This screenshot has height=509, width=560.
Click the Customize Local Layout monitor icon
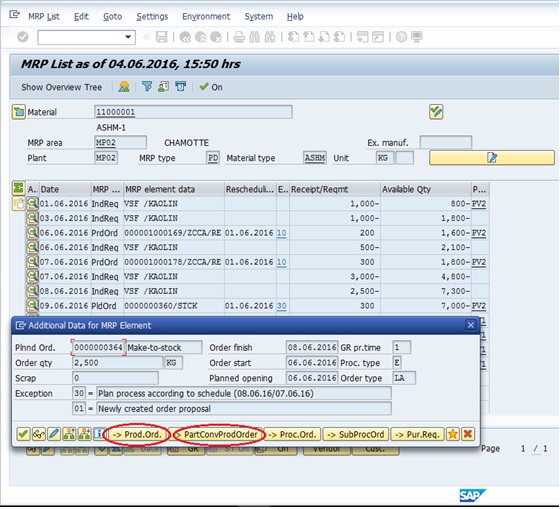417,37
